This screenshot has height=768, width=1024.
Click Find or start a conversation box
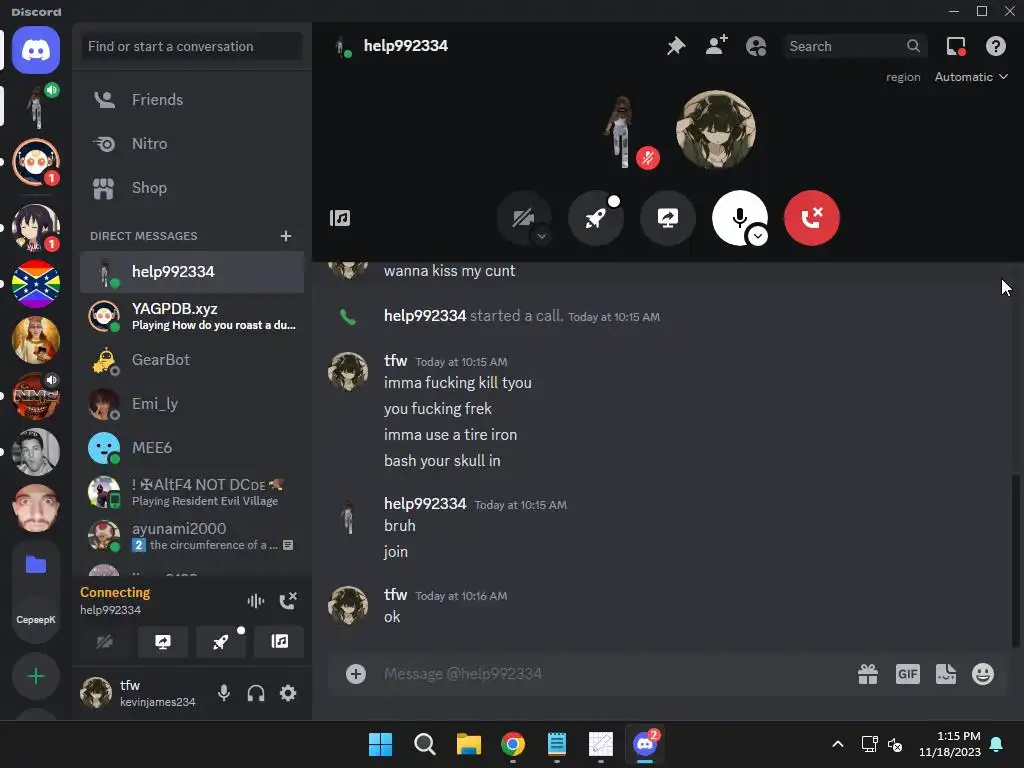192,46
